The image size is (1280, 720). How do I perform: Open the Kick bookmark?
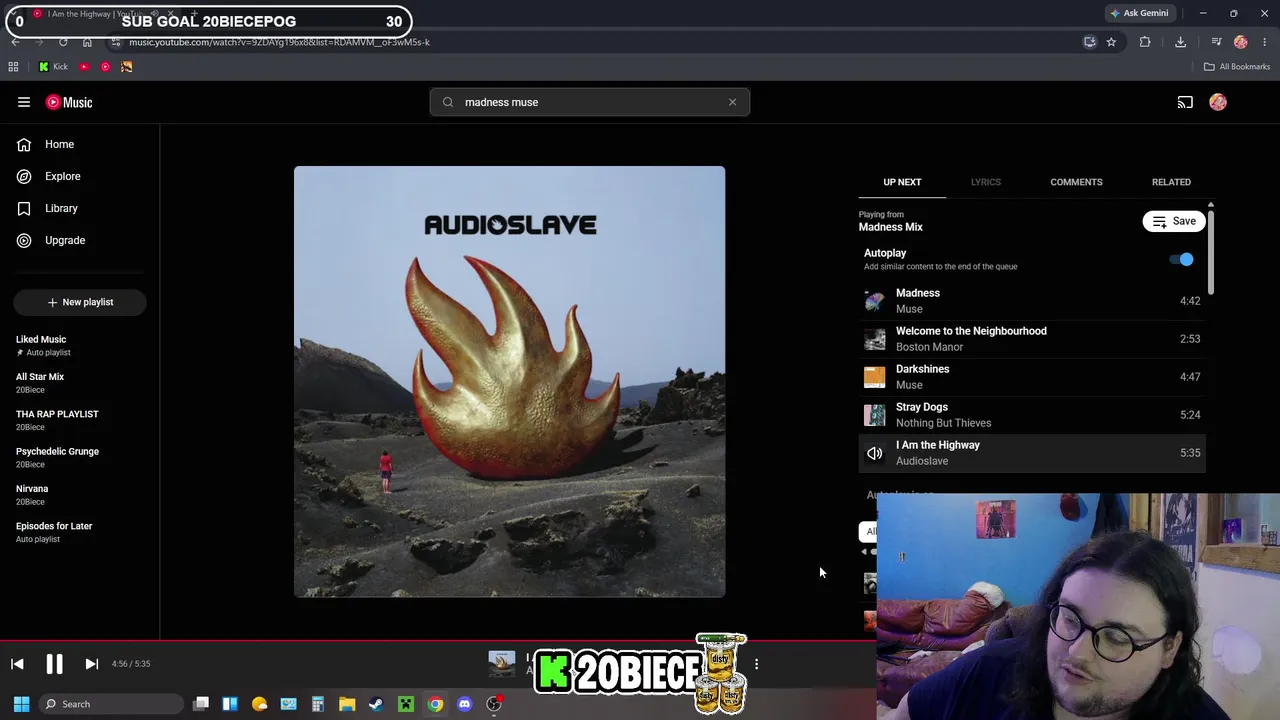53,67
